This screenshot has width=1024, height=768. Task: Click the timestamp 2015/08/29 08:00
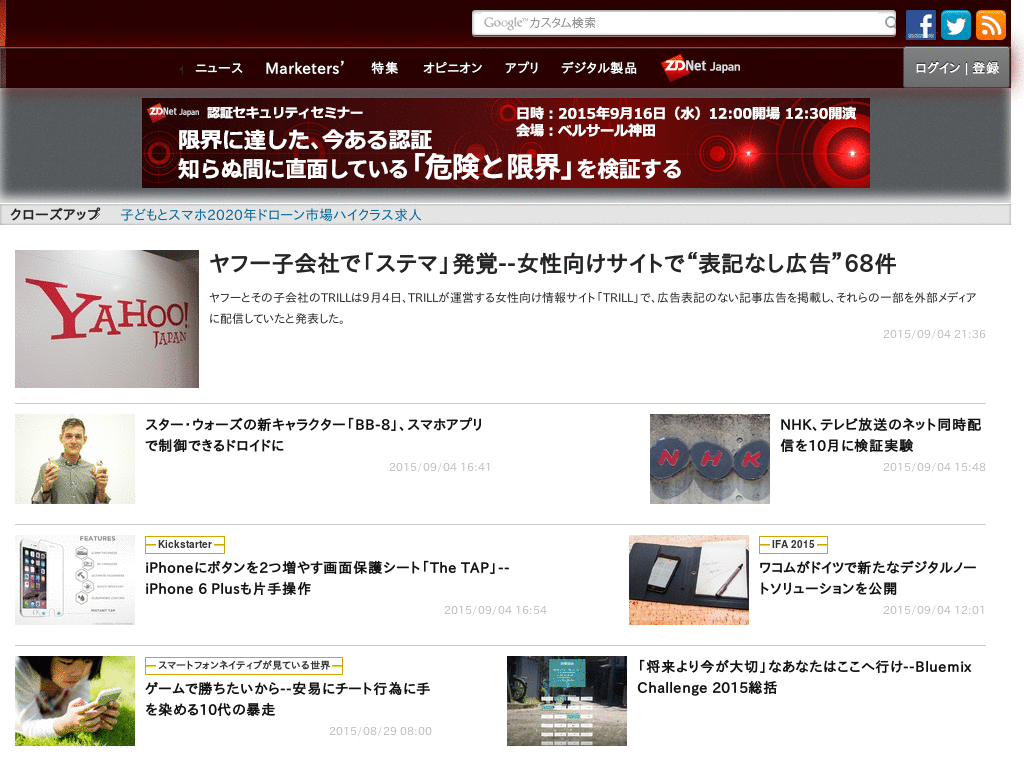381,731
